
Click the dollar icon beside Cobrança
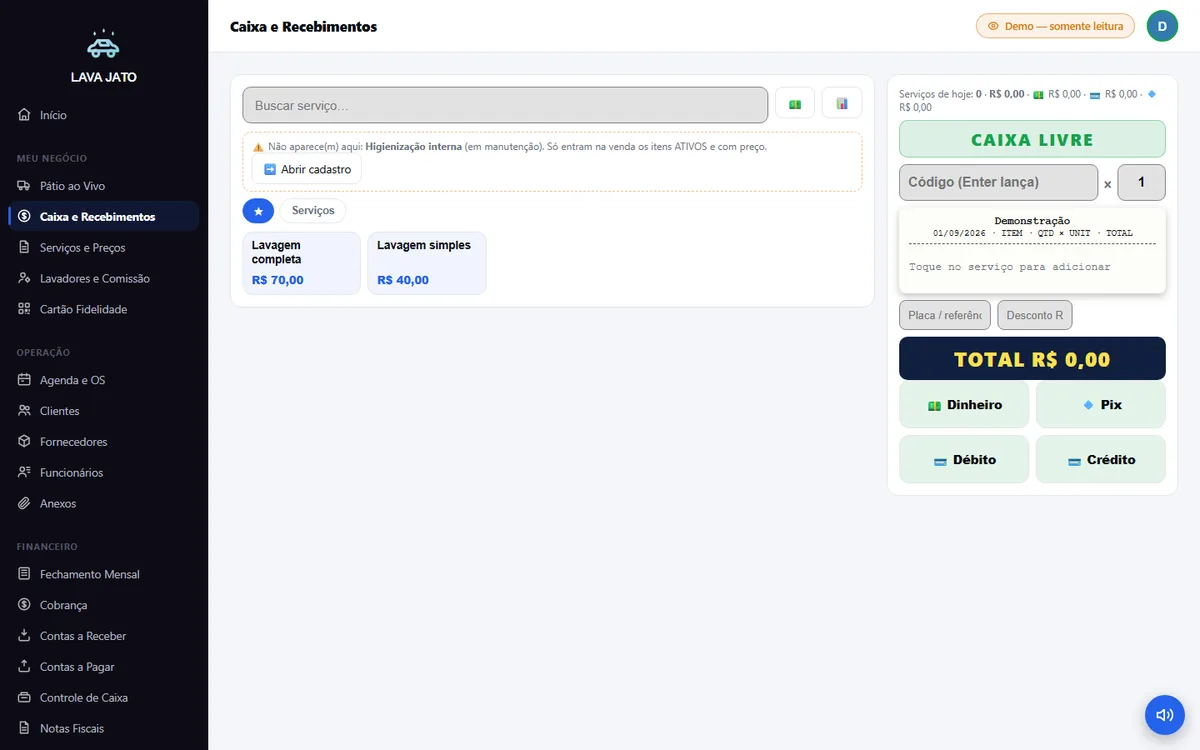24,605
